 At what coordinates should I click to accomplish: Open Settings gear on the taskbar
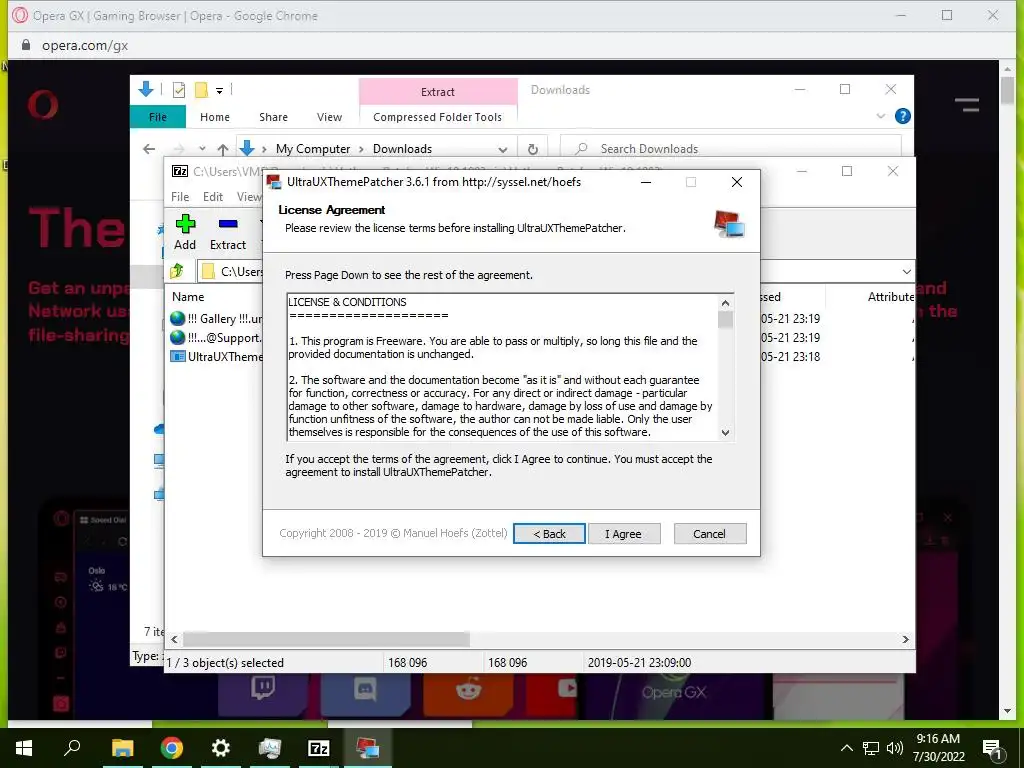pyautogui.click(x=221, y=748)
